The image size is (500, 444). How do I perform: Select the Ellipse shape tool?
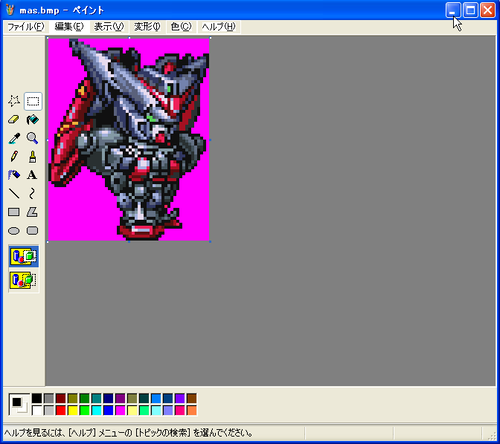coord(14,231)
